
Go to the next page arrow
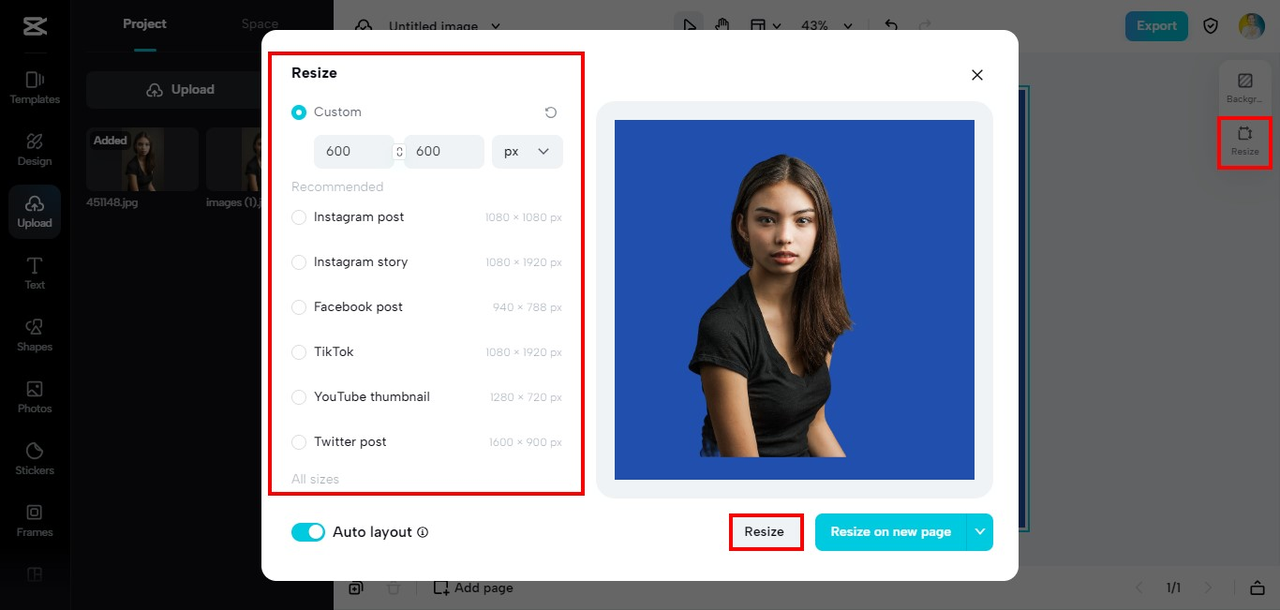tap(1207, 588)
